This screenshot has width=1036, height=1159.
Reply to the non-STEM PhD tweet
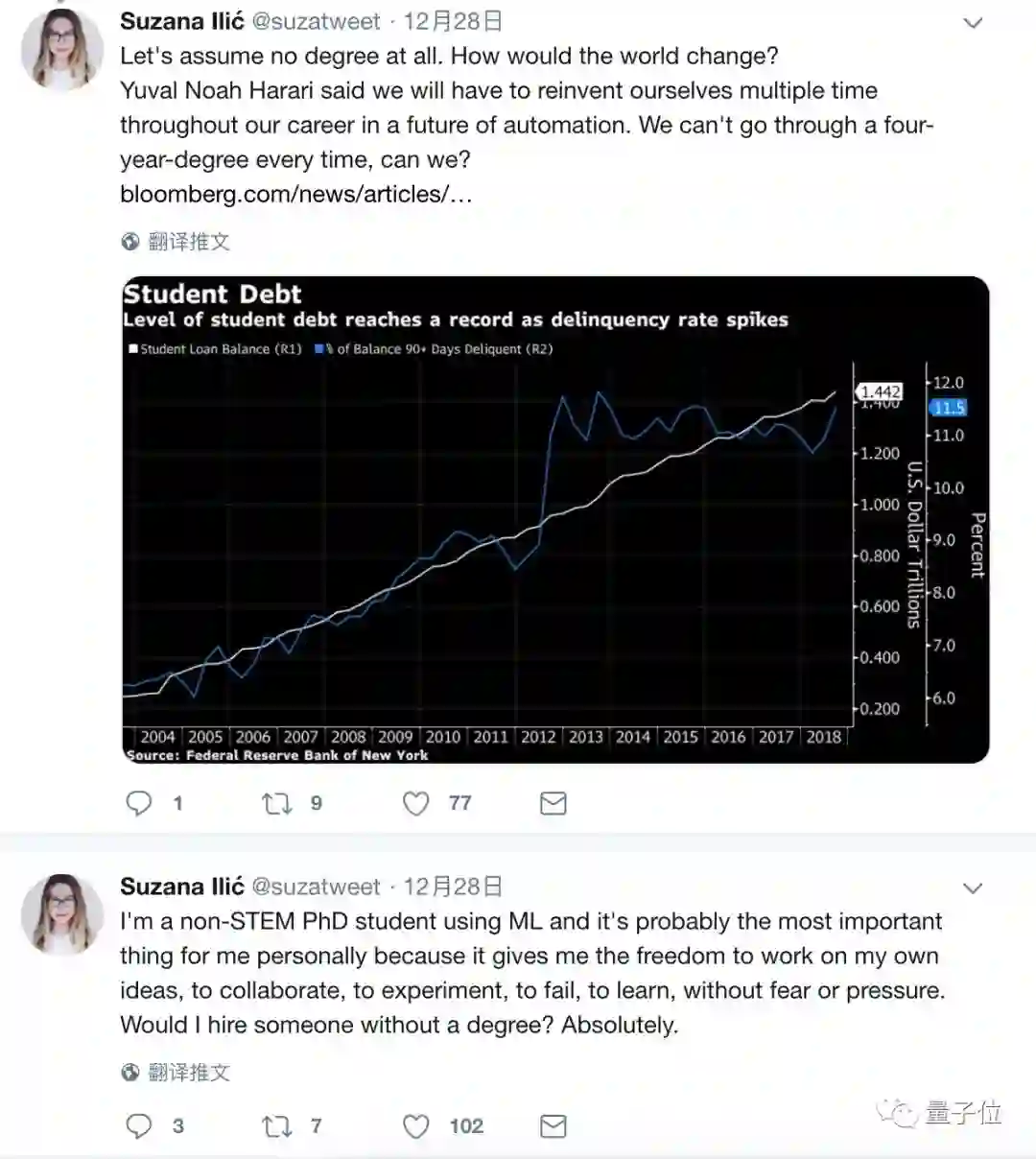[139, 1125]
